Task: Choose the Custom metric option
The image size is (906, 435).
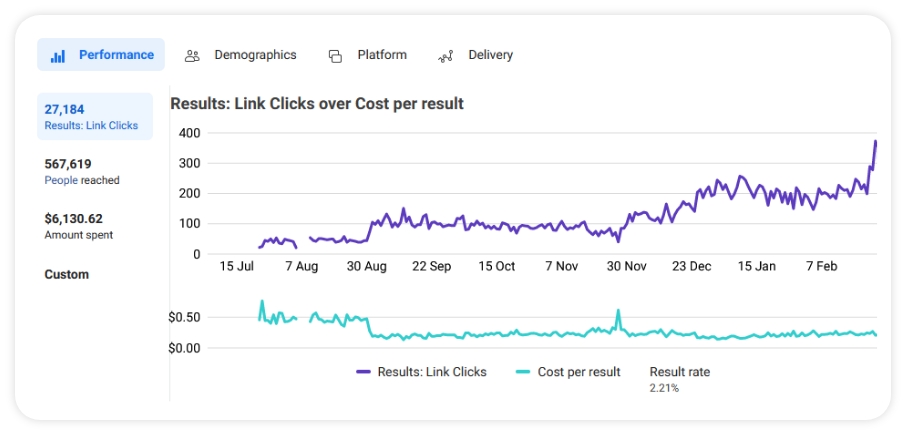Action: click(67, 274)
